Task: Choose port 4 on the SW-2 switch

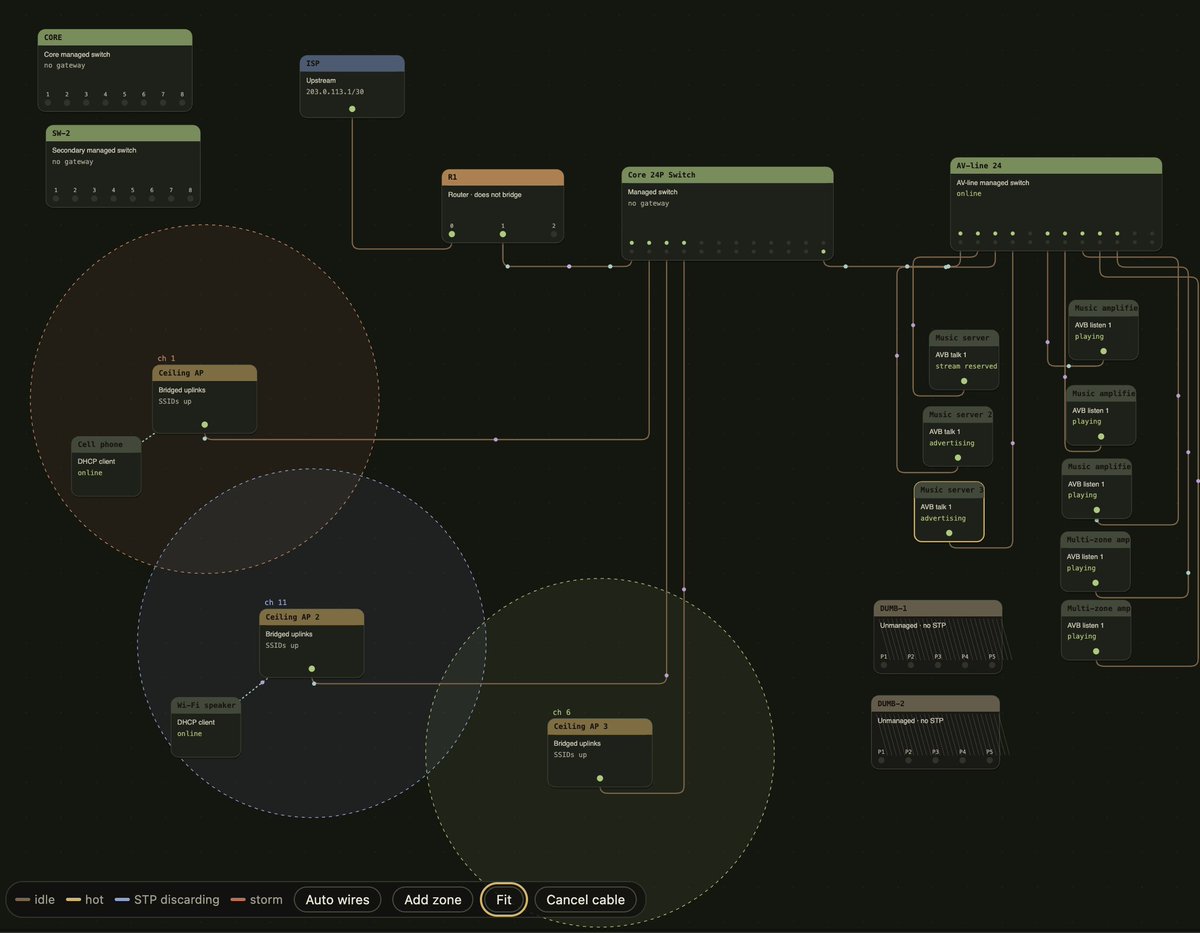Action: (x=114, y=198)
